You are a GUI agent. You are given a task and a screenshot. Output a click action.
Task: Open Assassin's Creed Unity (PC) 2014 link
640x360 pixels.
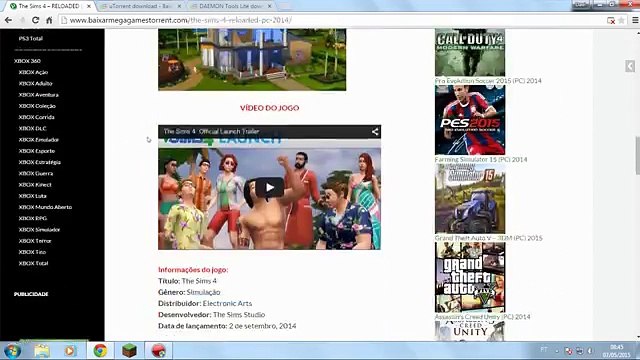pos(482,317)
